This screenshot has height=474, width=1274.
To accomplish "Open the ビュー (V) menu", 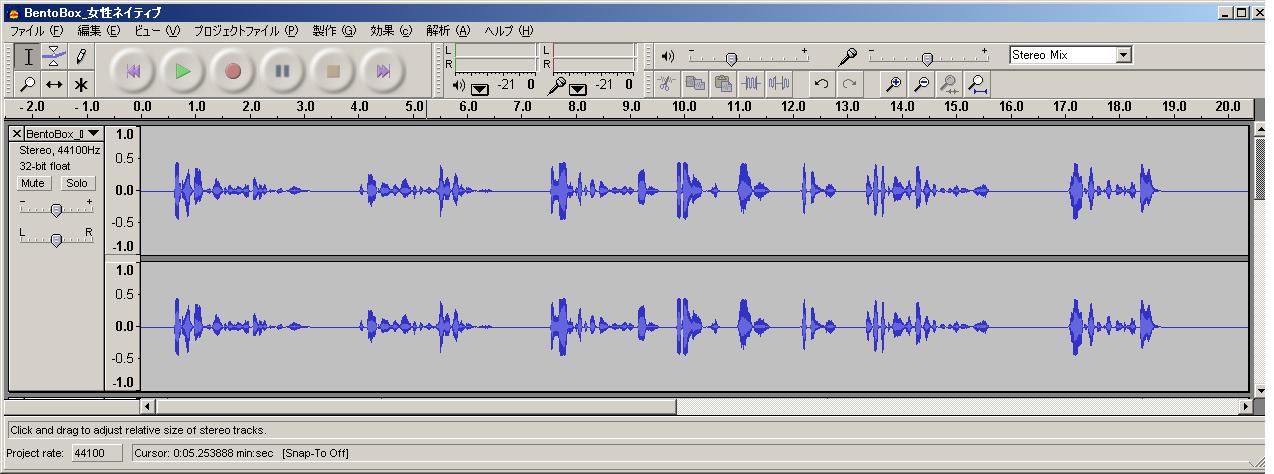I will point(157,31).
